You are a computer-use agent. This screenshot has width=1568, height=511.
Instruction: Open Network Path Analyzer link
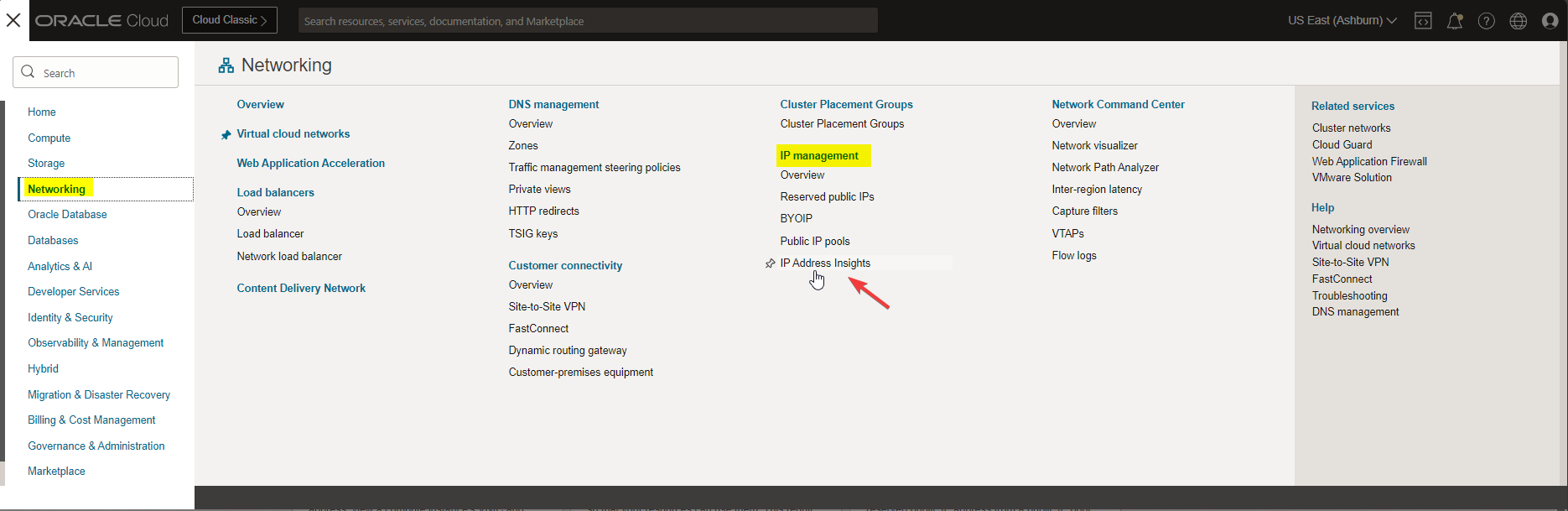tap(1105, 167)
